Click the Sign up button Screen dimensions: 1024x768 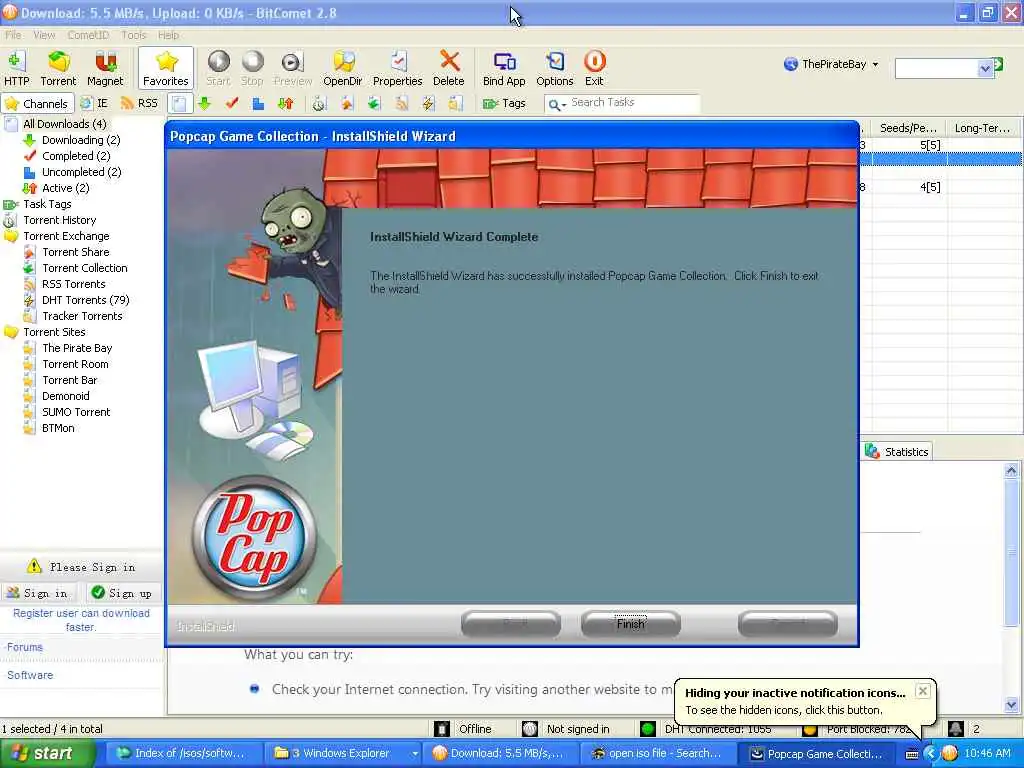122,593
